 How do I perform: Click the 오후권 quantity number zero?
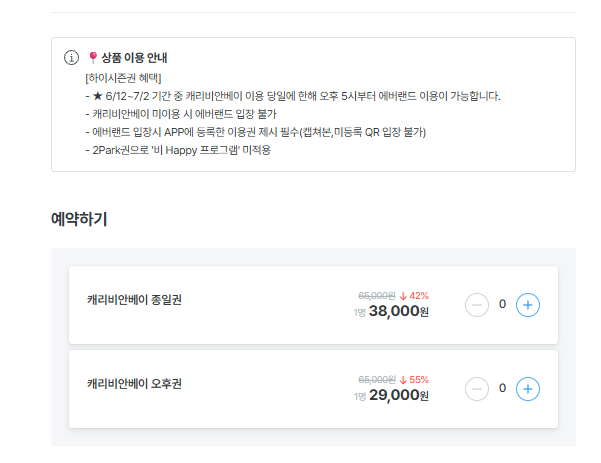coord(502,388)
